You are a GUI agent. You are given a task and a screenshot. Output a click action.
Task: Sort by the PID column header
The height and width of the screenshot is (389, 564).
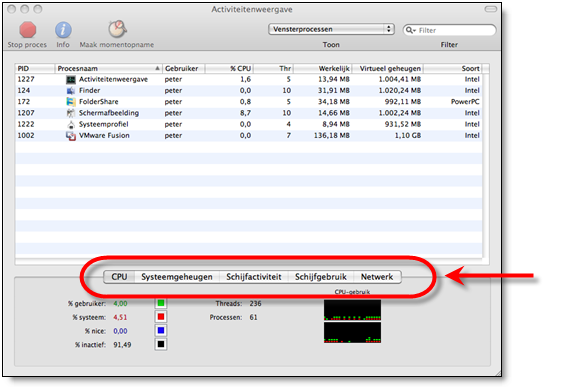[35, 68]
